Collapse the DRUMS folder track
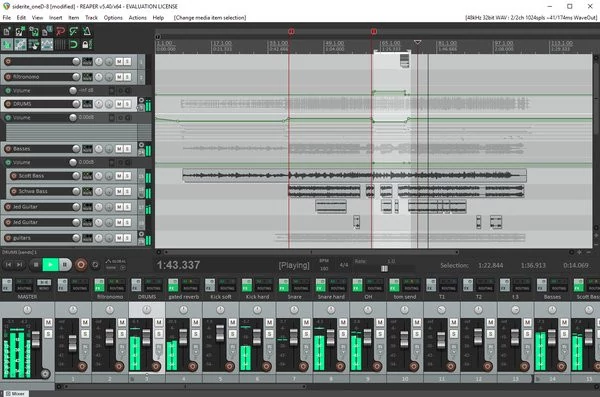 pos(141,100)
